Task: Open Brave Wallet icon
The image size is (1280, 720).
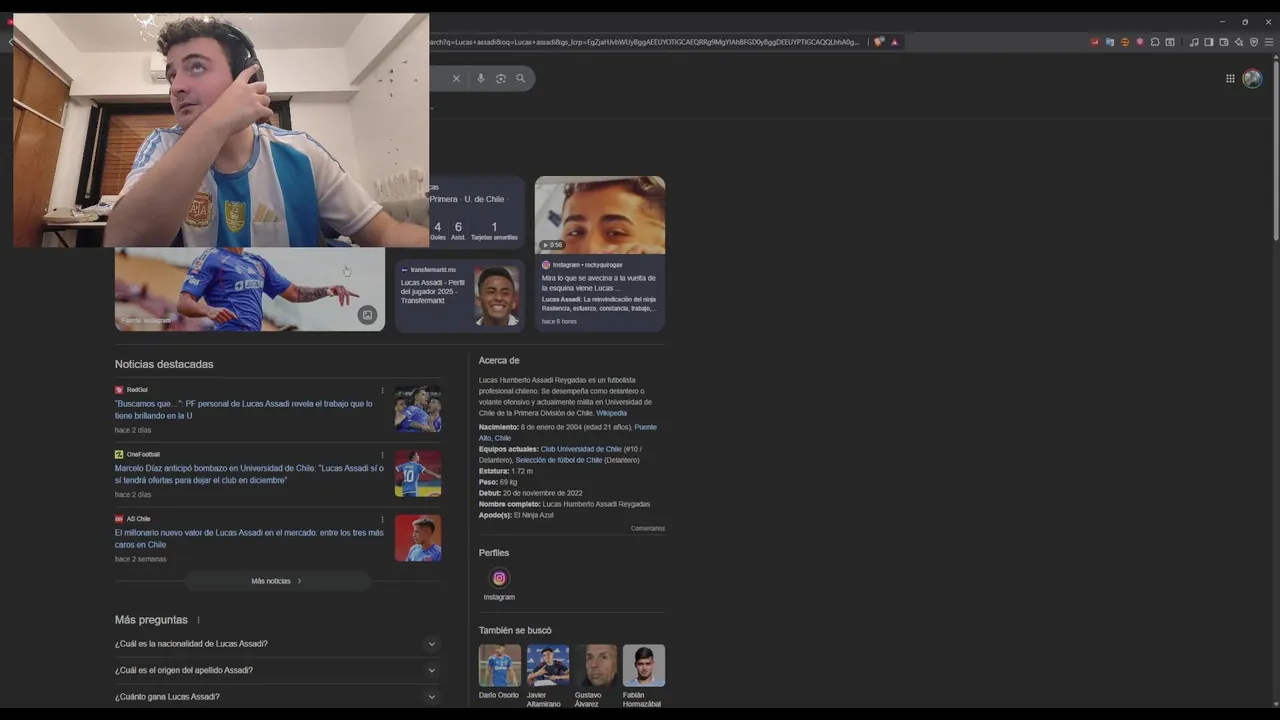Action: (1224, 42)
